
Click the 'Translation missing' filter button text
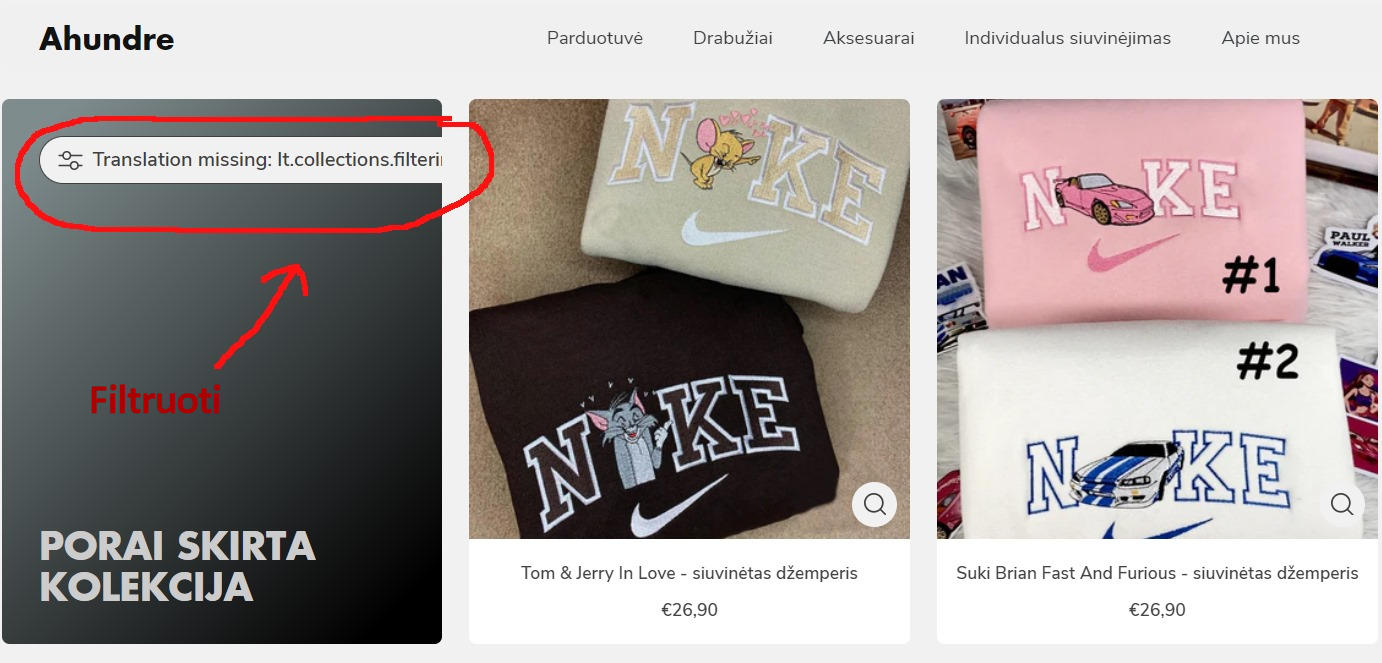(267, 160)
